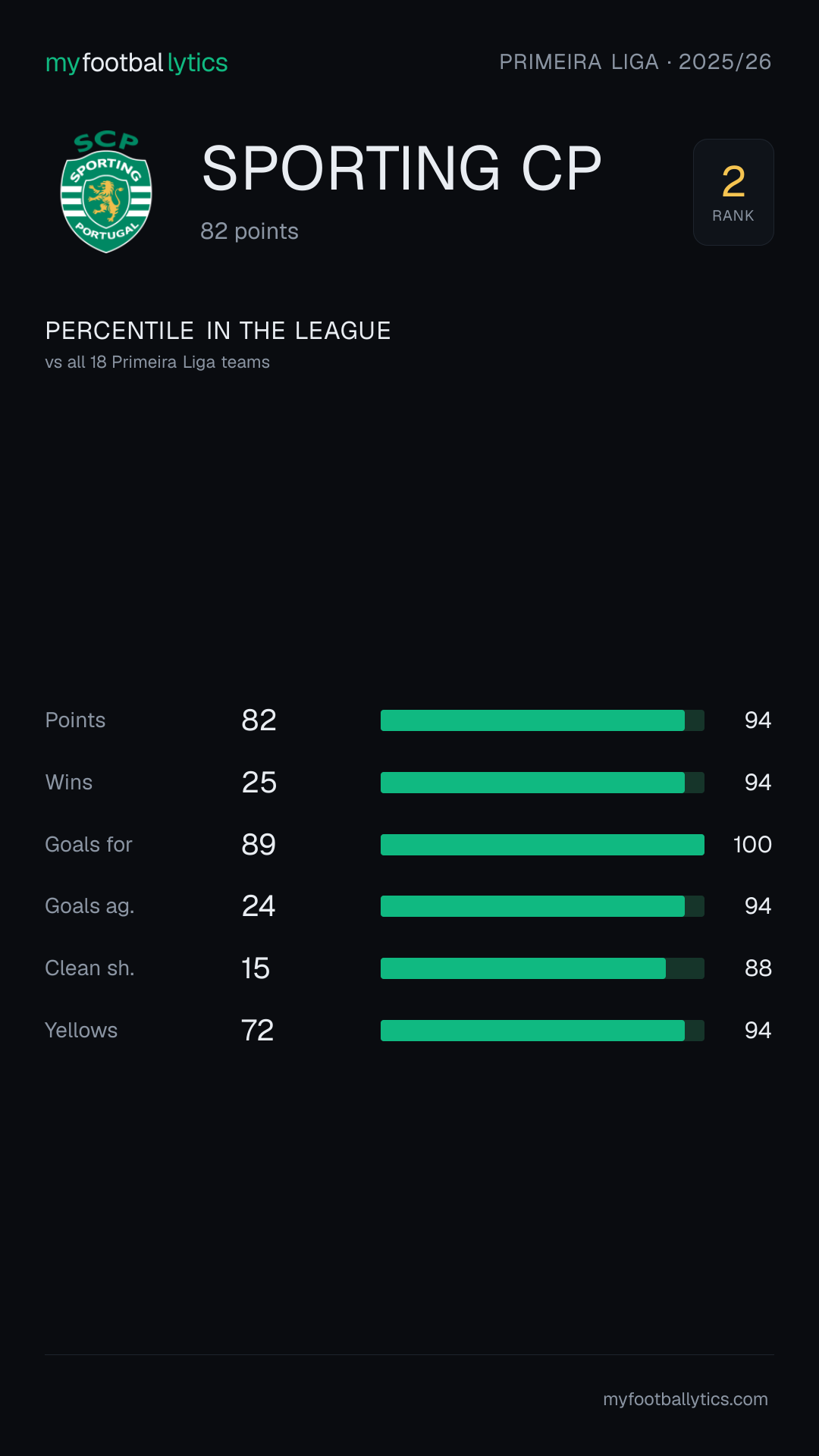Click the Yellows value 72
The width and height of the screenshot is (819, 1456).
[x=258, y=1031]
